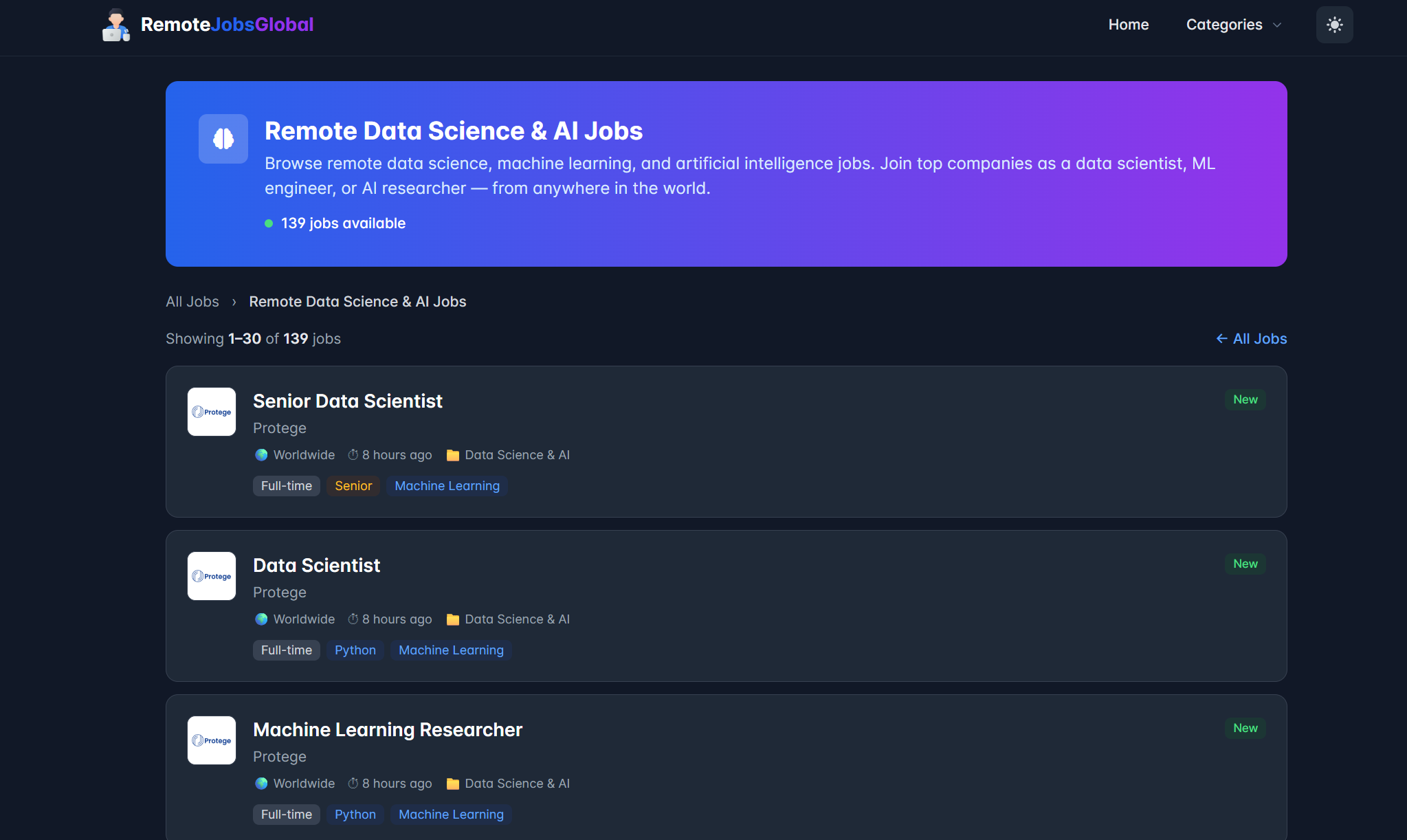The width and height of the screenshot is (1407, 840).
Task: Expand the Categories dropdown menu
Action: 1224,25
